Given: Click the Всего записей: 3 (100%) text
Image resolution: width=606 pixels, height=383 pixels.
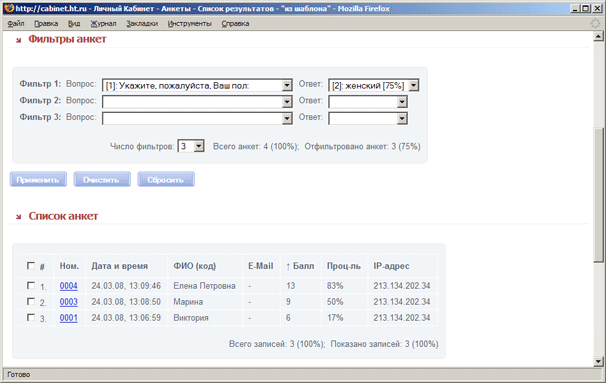Looking at the screenshot, I should tap(277, 344).
